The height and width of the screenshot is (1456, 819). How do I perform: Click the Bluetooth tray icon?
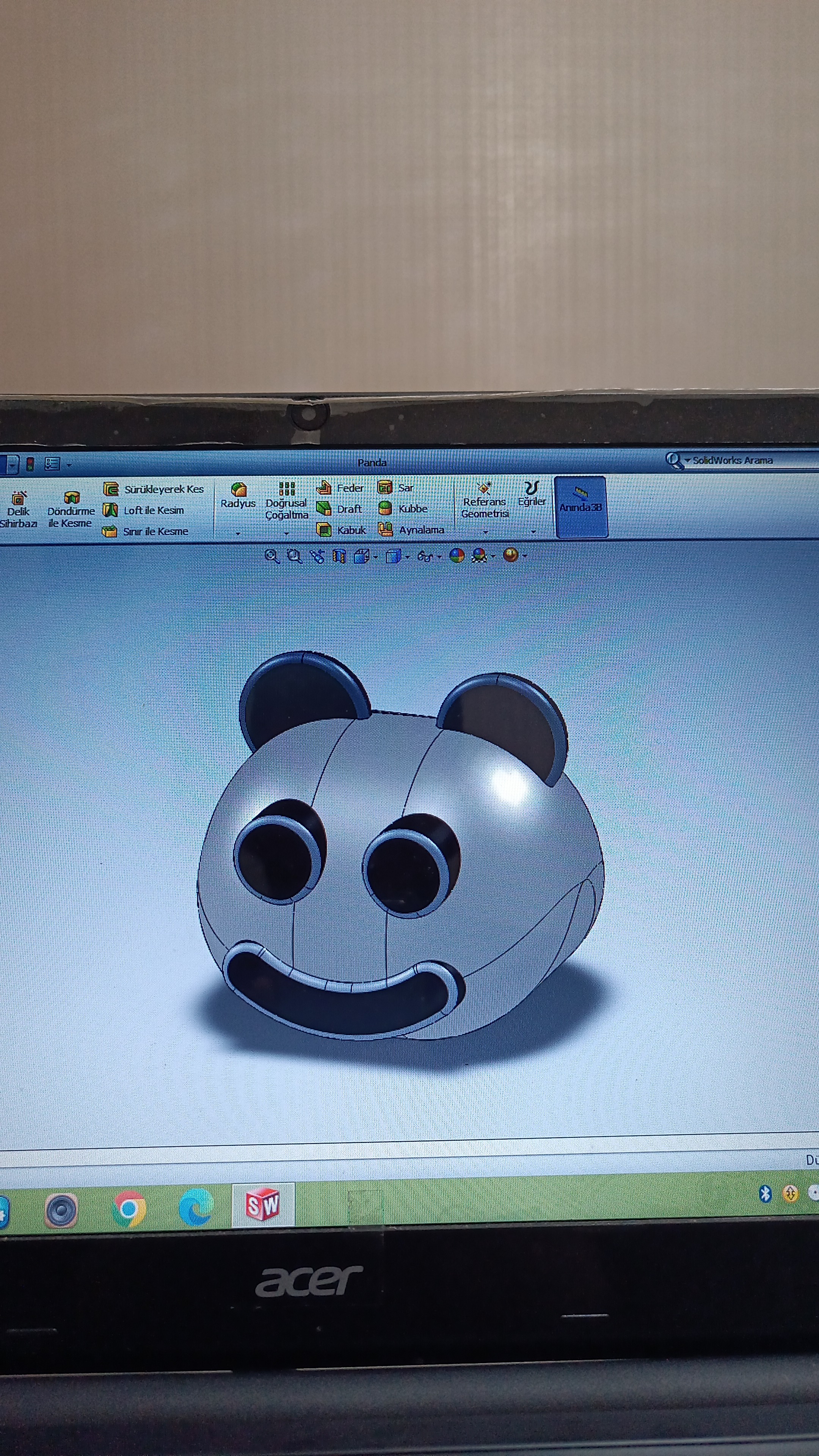click(x=765, y=1194)
